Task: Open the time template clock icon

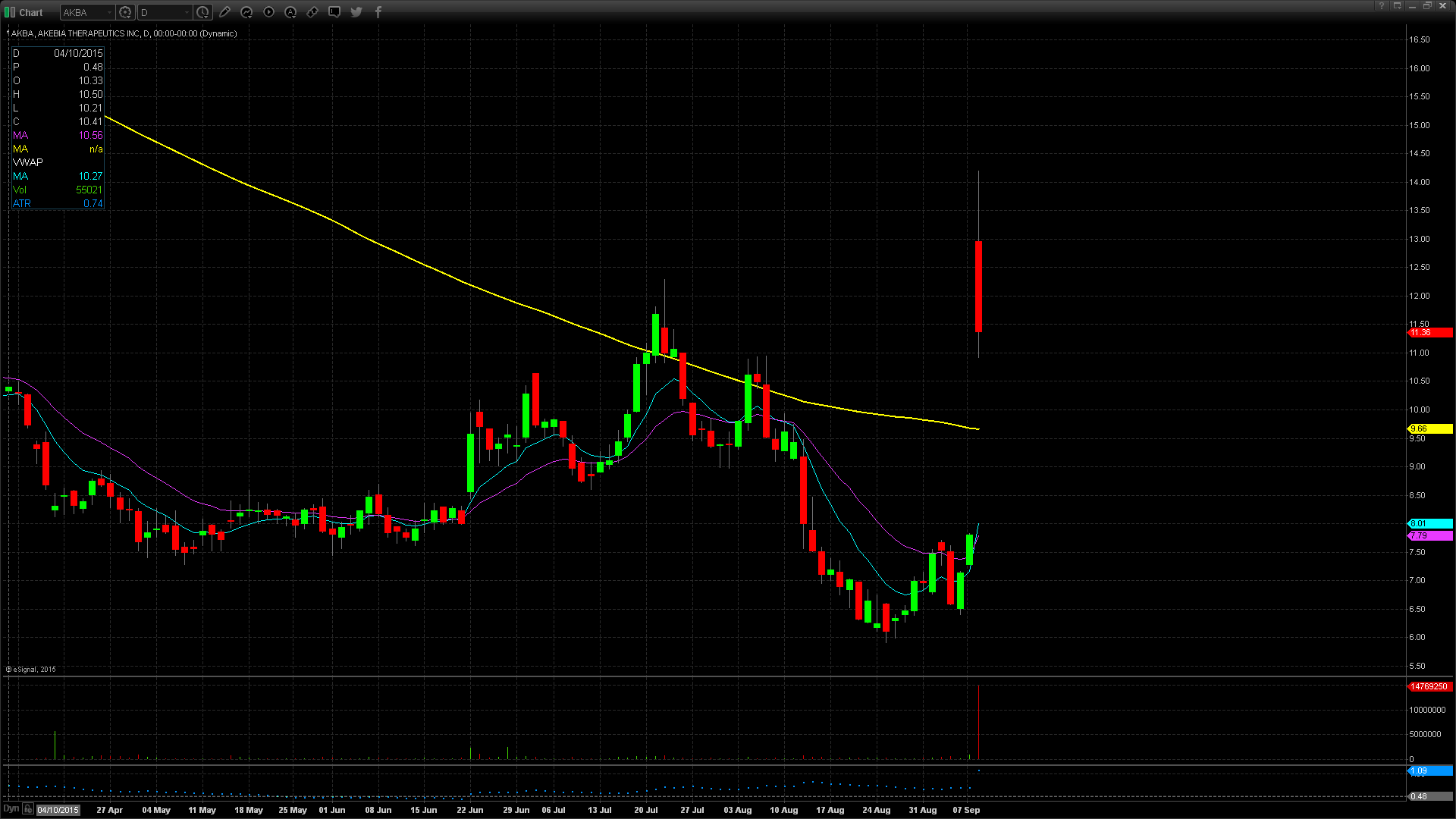Action: tap(202, 12)
